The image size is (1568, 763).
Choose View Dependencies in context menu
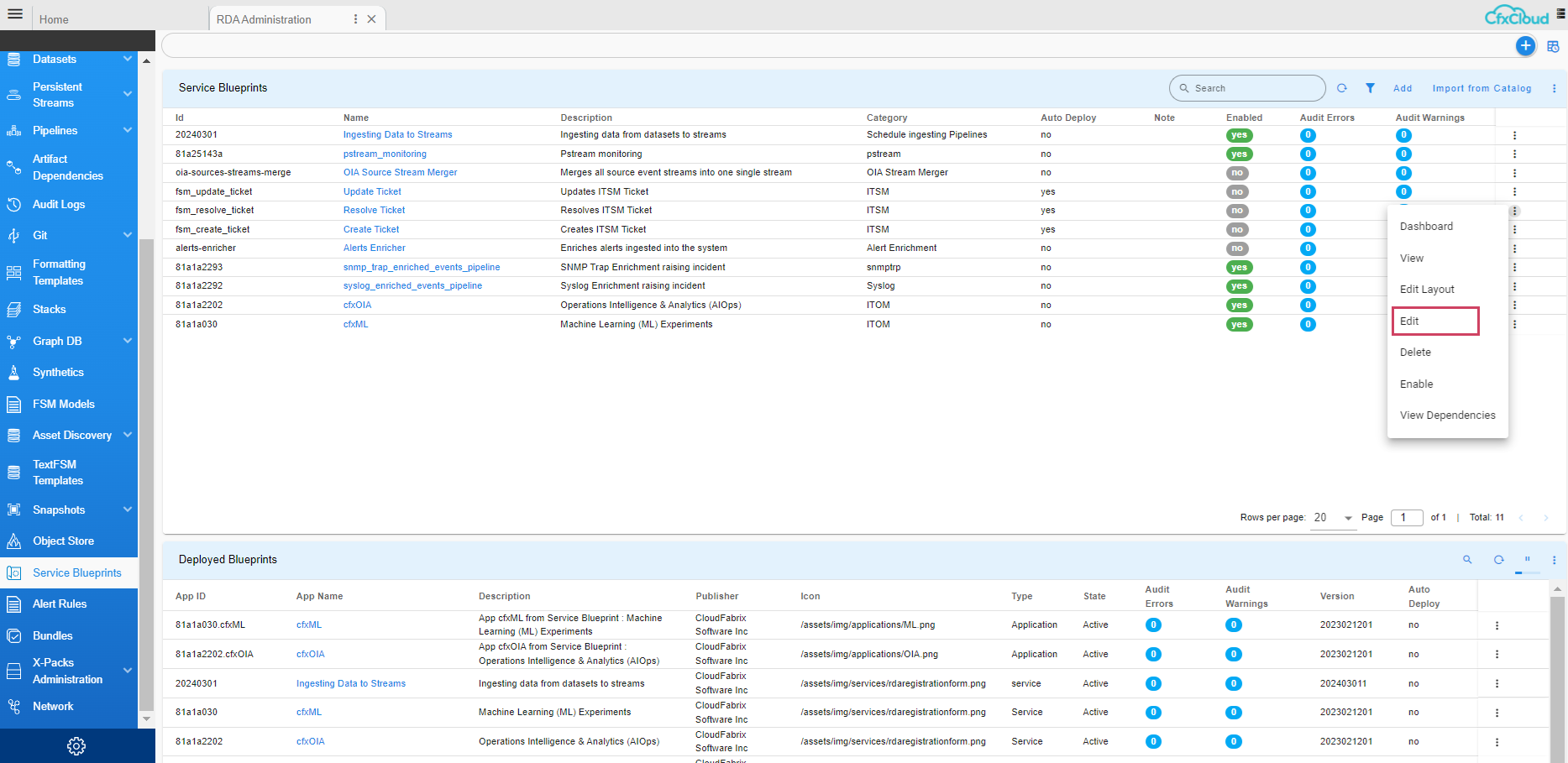point(1447,415)
